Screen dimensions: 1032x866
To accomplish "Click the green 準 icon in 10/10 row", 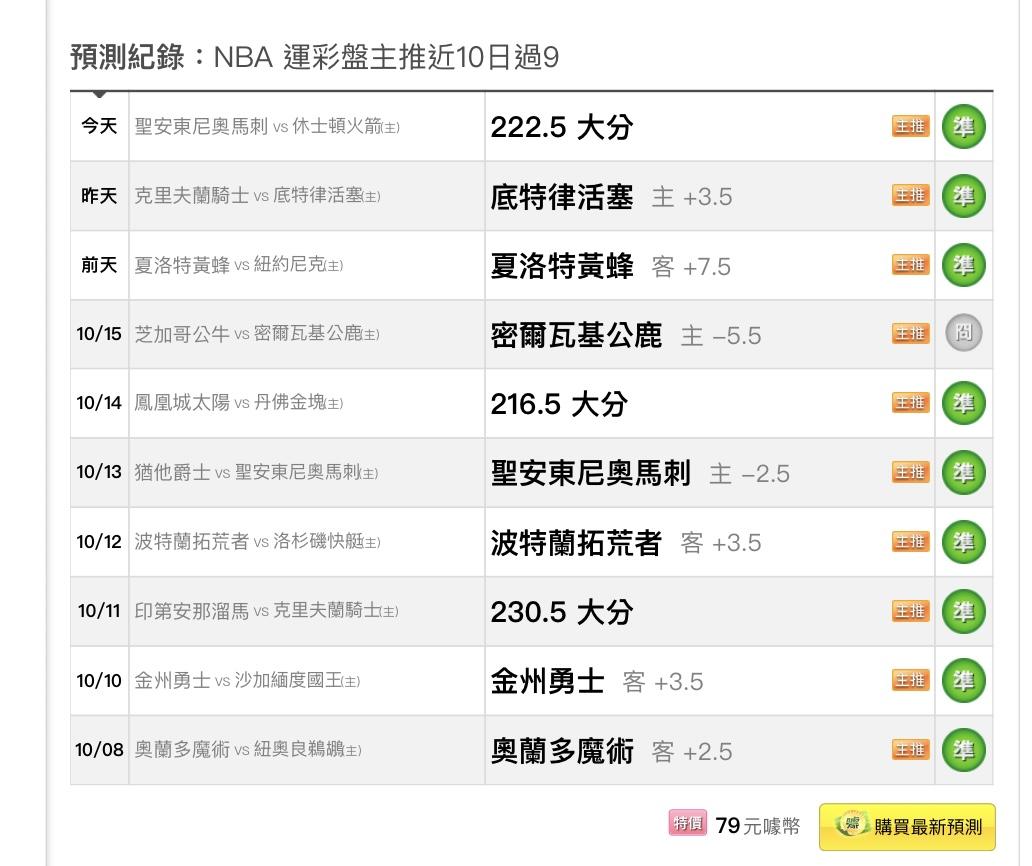I will (964, 680).
